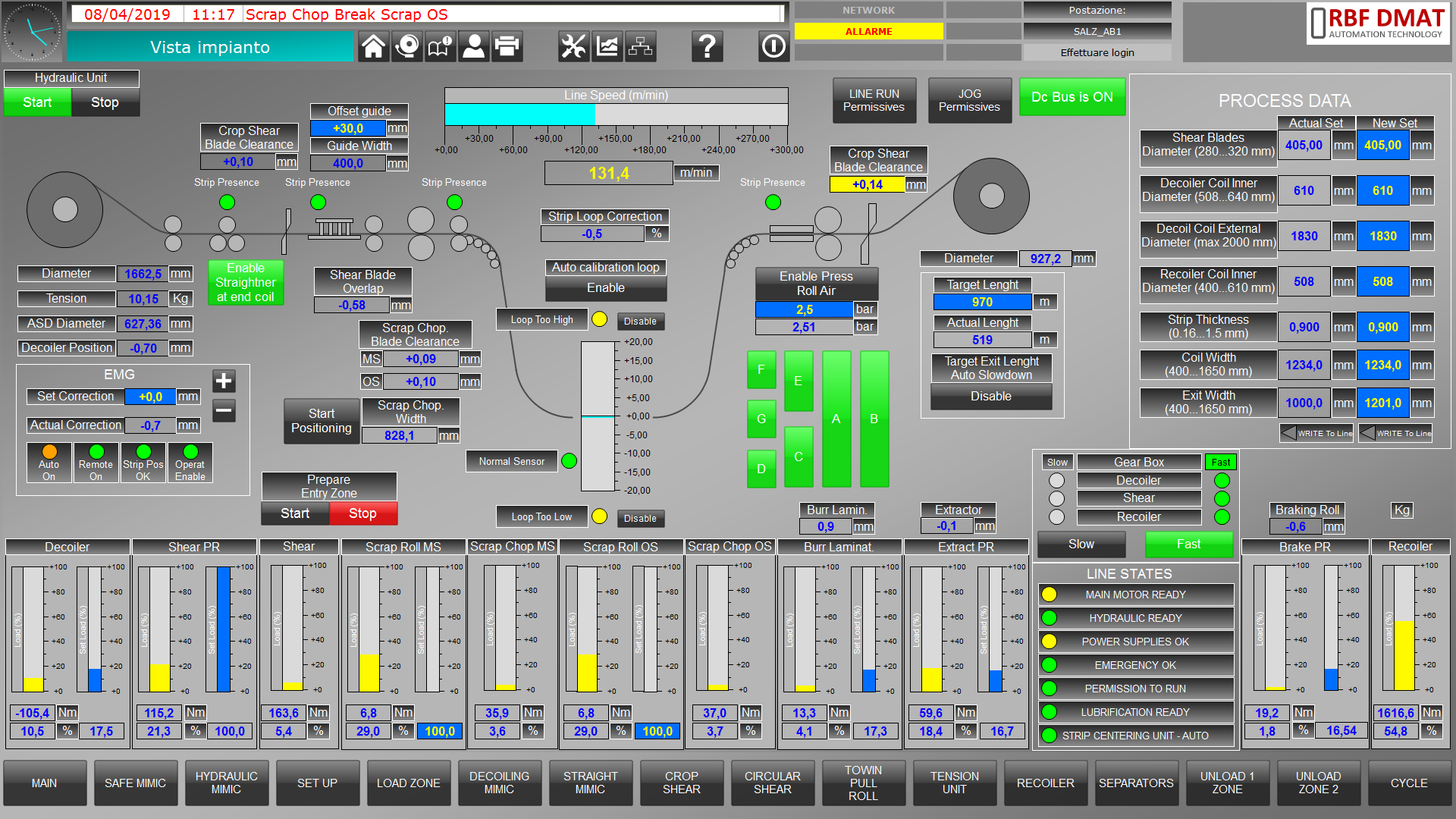Viewport: 1456px width, 819px height.
Task: Open the UNLOAD 1 ZONE page
Action: [1228, 783]
